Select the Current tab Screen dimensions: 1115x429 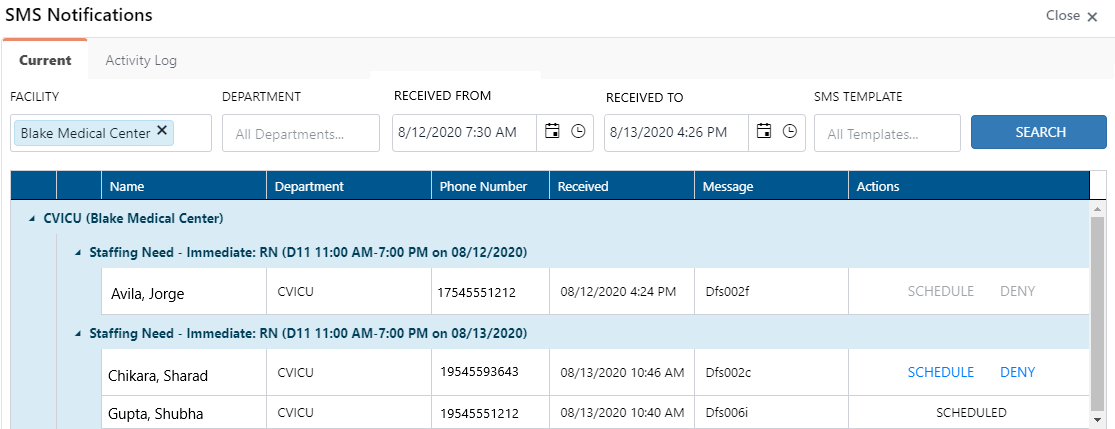pos(45,60)
